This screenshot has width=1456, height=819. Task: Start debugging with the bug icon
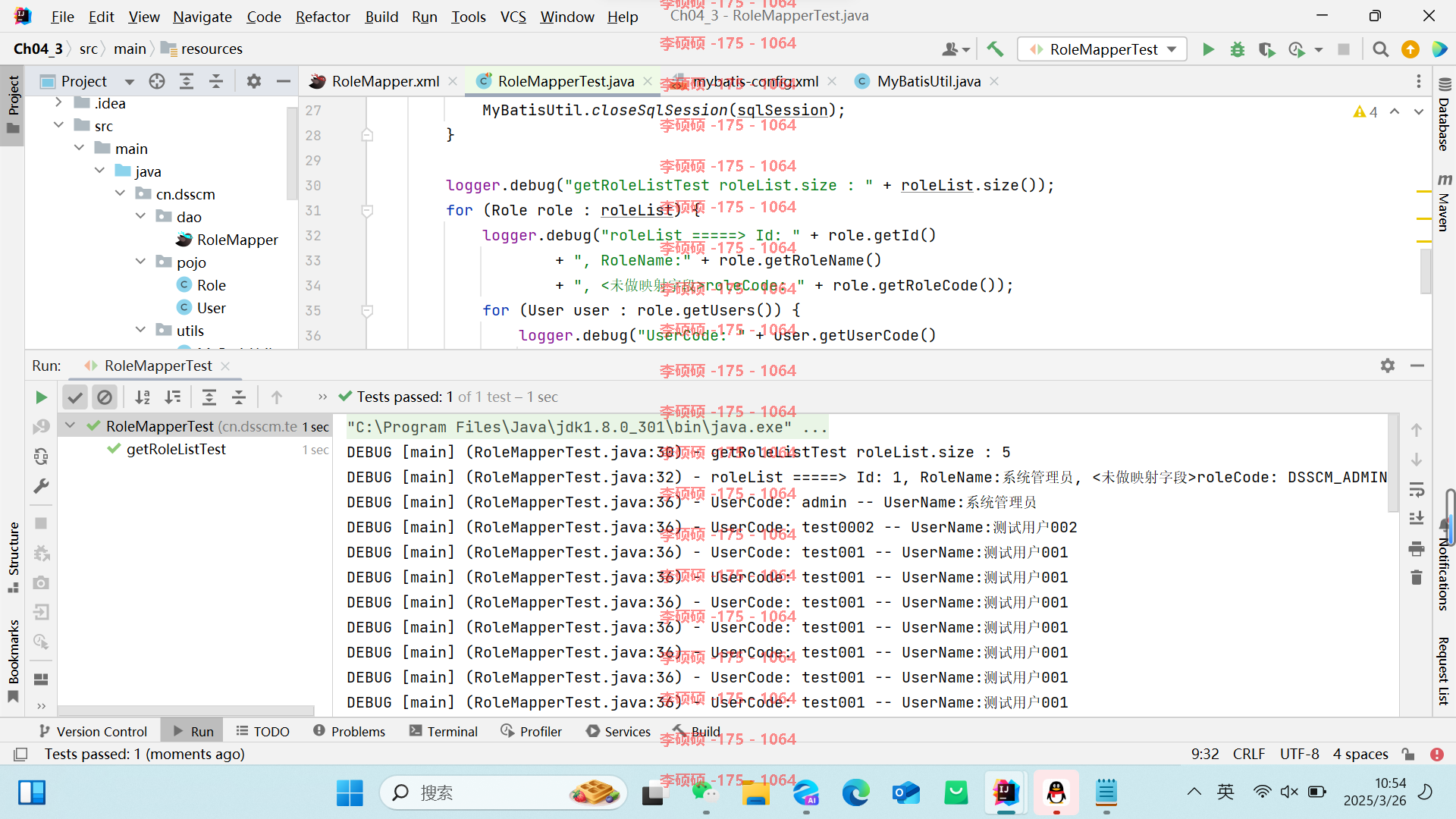[1237, 49]
